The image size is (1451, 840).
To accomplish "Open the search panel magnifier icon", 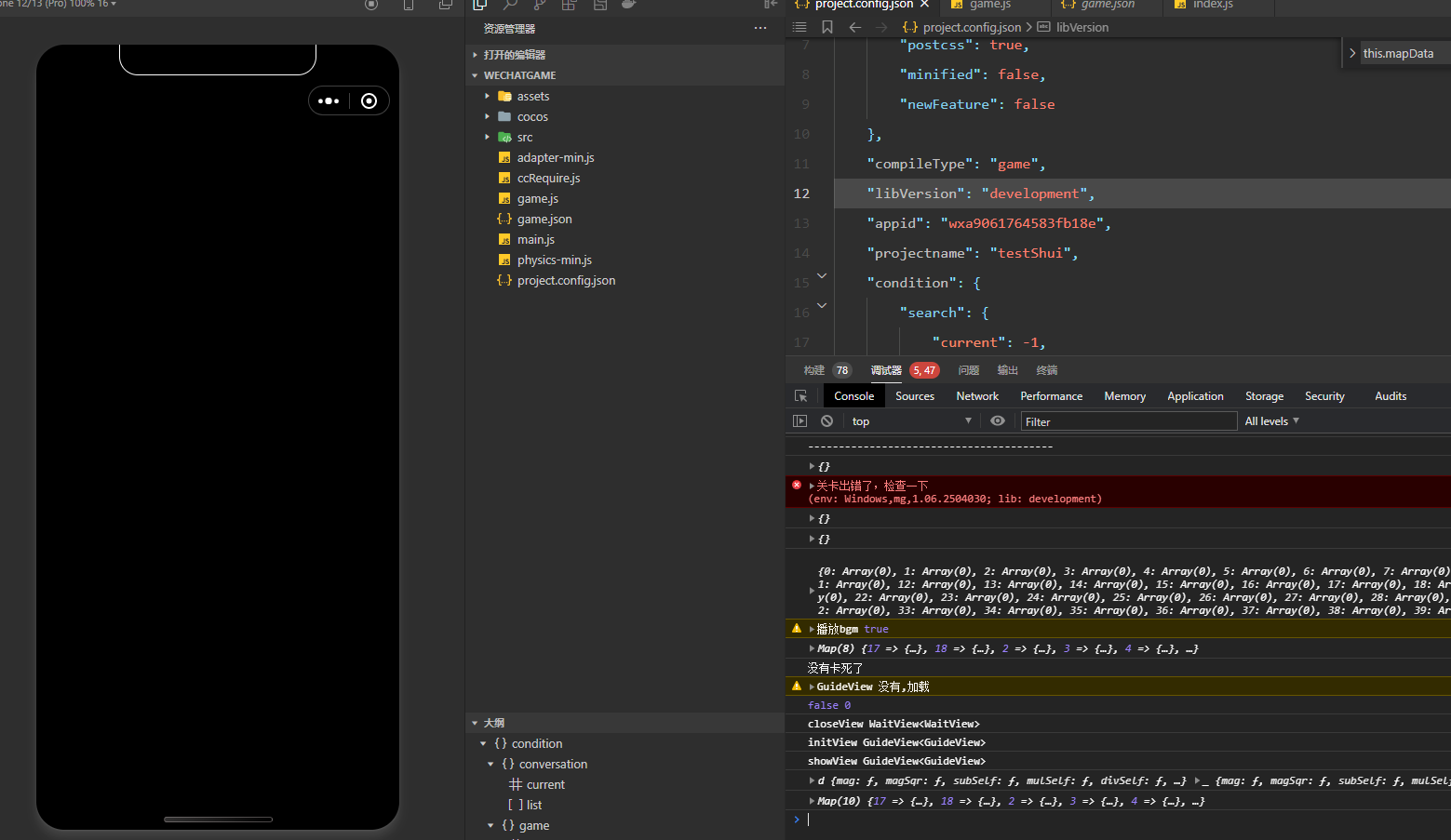I will point(510,5).
